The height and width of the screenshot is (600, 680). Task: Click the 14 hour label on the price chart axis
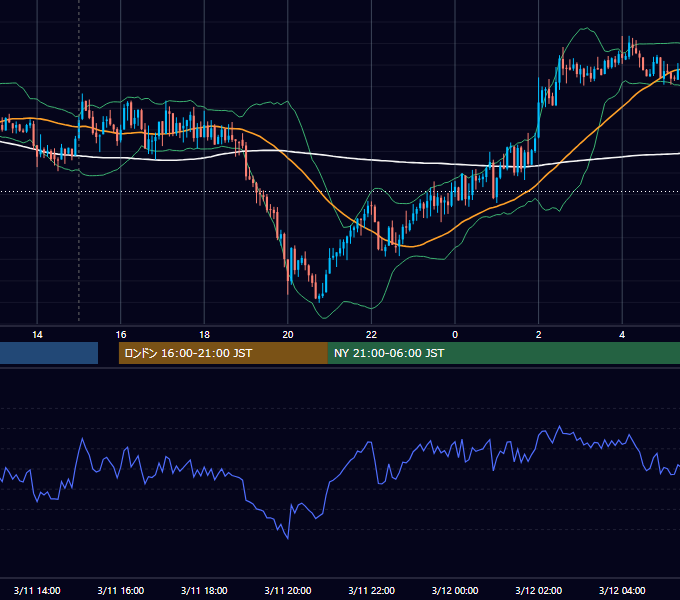[37, 335]
